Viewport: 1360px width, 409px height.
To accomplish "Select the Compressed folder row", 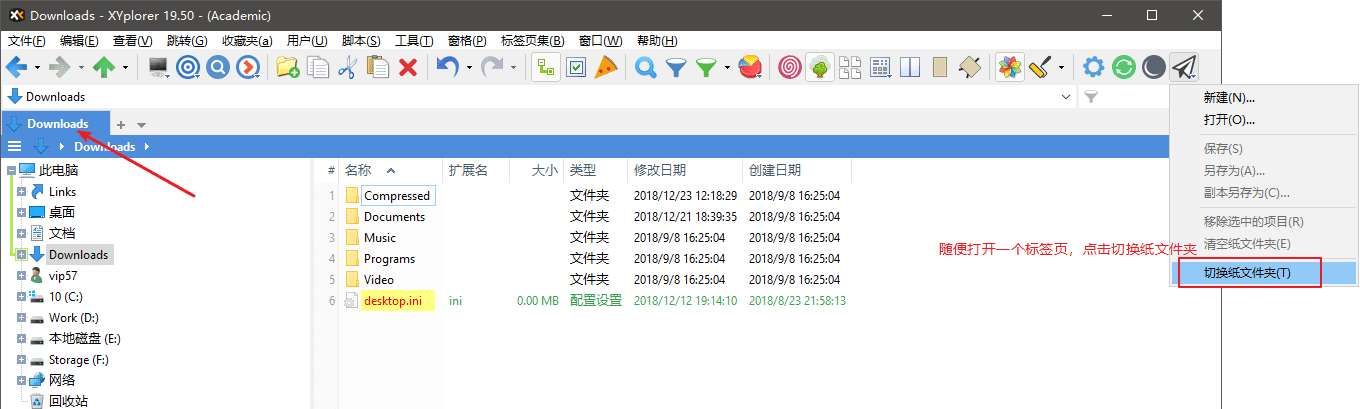I will [x=397, y=196].
